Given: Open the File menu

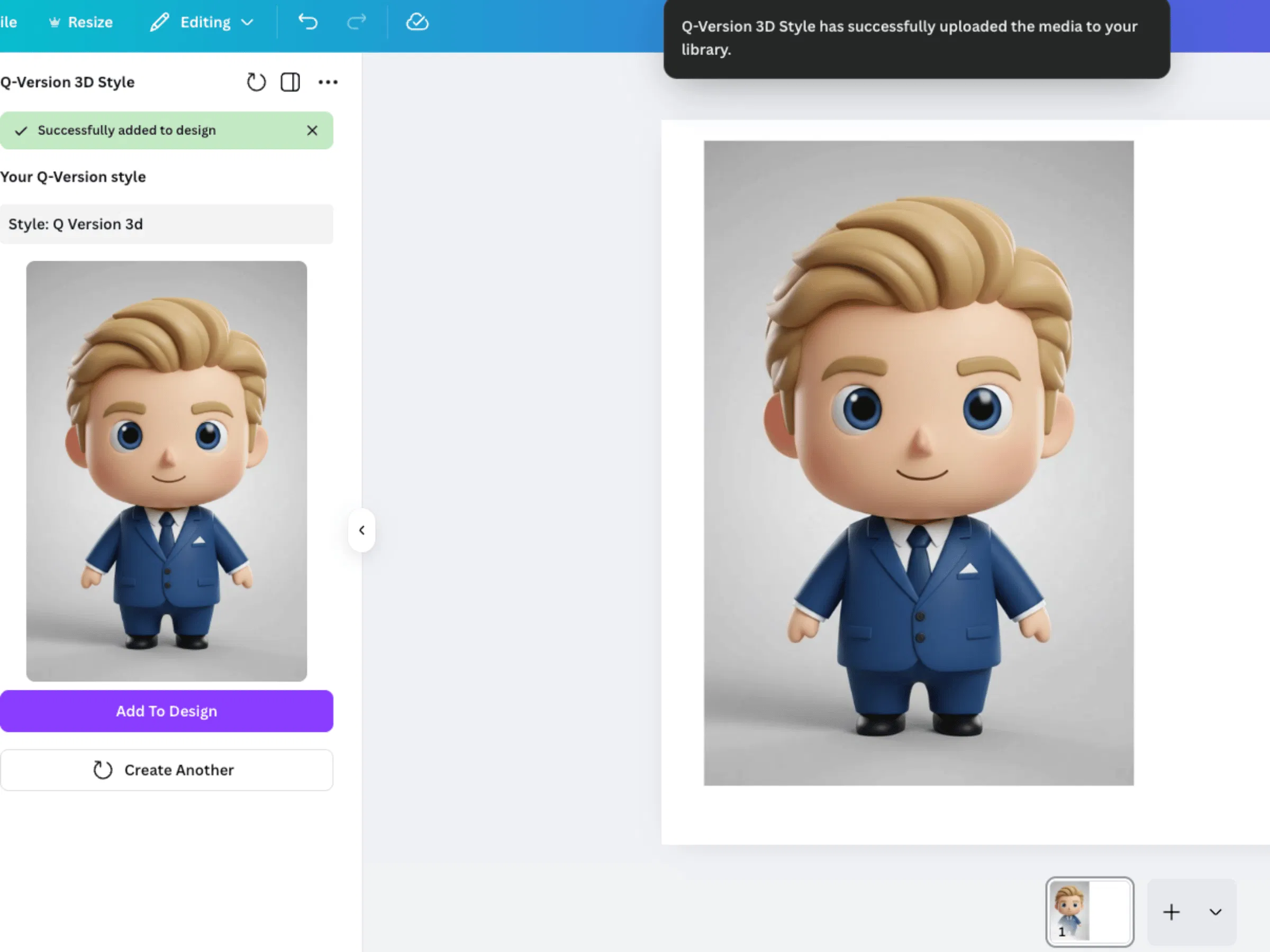Looking at the screenshot, I should tap(8, 22).
